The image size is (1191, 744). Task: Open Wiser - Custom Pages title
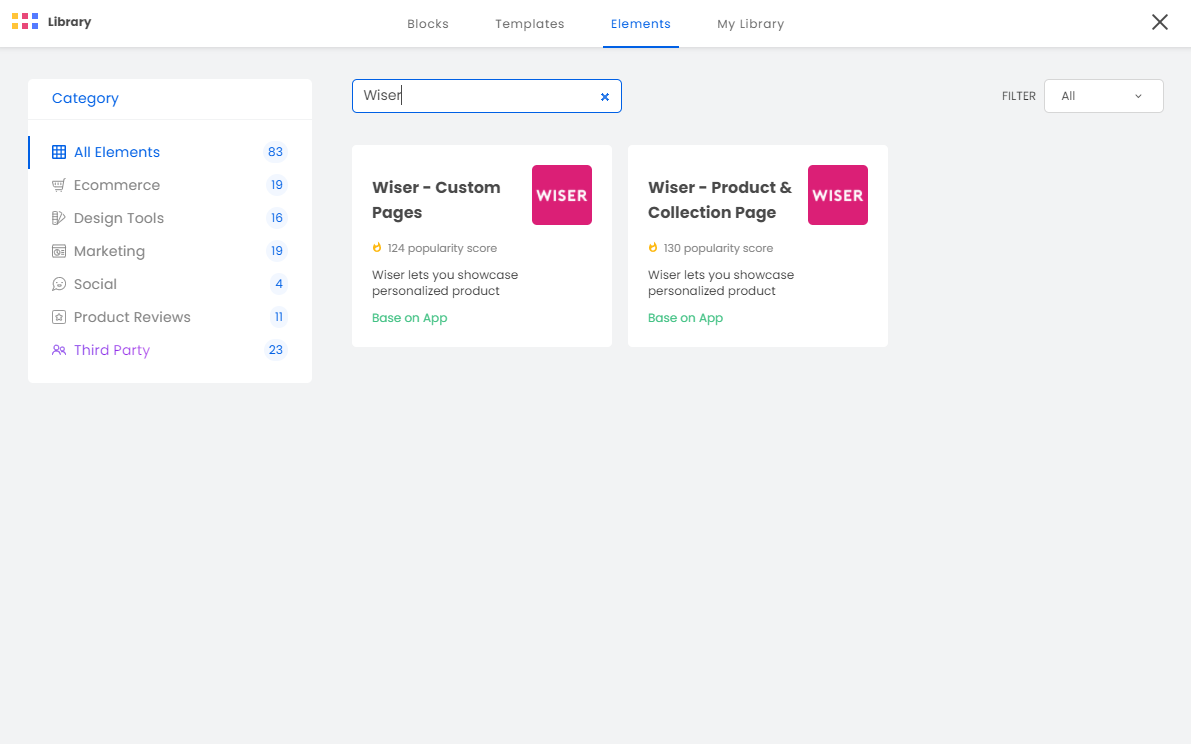tap(436, 200)
